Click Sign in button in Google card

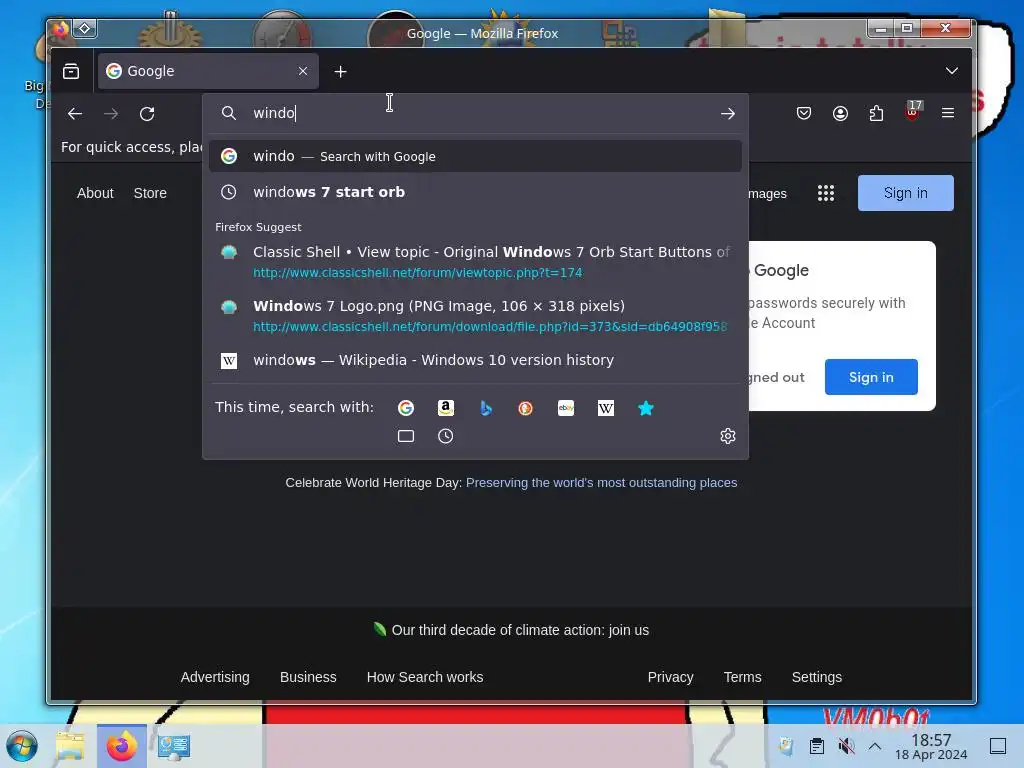(871, 377)
